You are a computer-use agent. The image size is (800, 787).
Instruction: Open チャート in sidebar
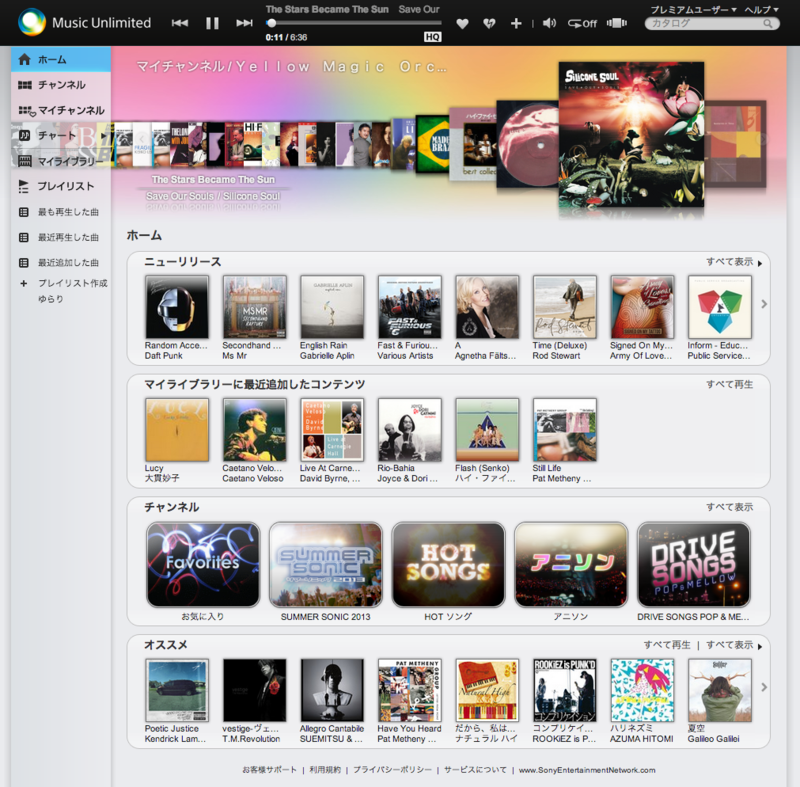(56, 135)
